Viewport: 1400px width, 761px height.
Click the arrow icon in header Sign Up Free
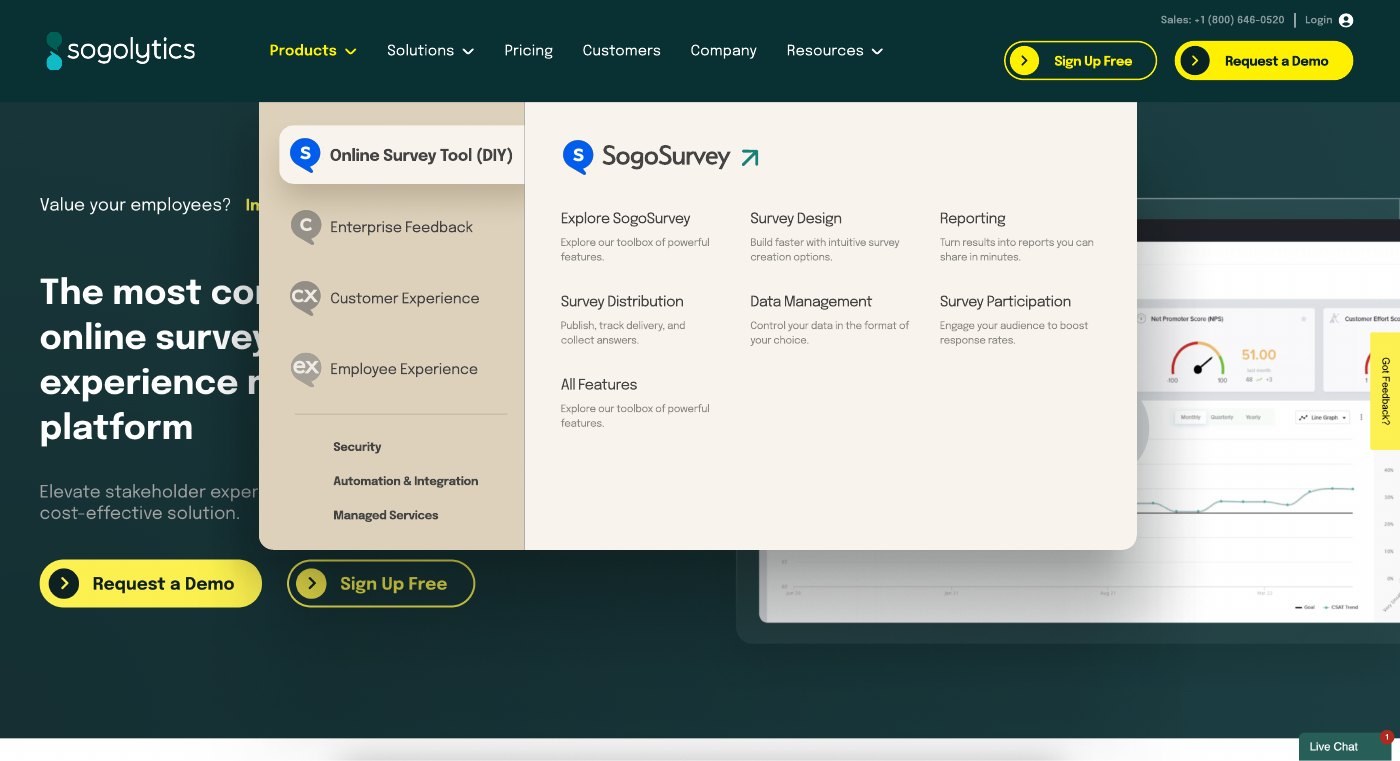pyautogui.click(x=1024, y=61)
